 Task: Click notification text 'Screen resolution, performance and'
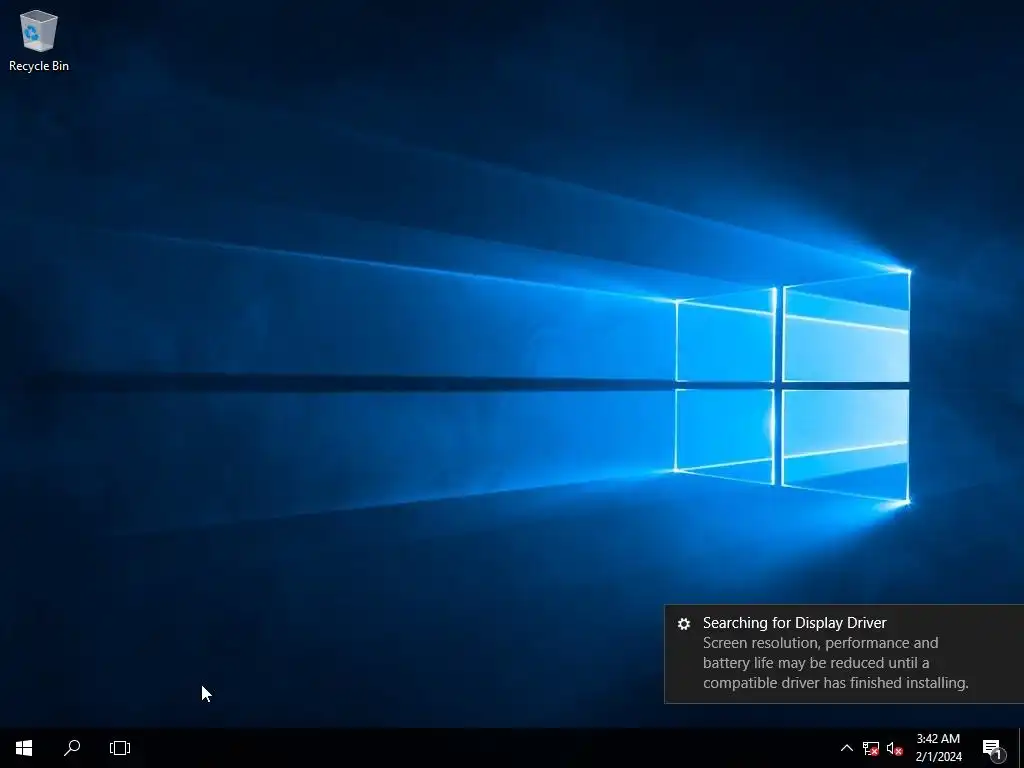click(x=820, y=643)
